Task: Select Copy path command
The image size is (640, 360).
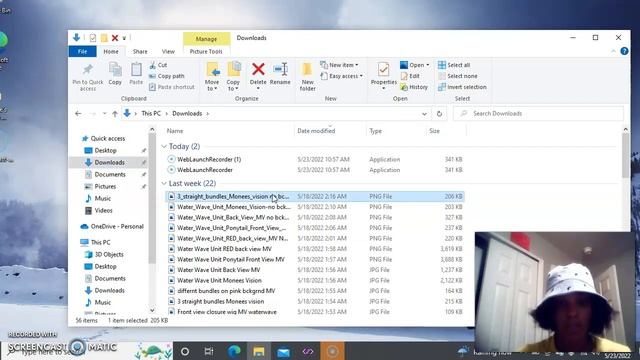Action: (x=167, y=76)
